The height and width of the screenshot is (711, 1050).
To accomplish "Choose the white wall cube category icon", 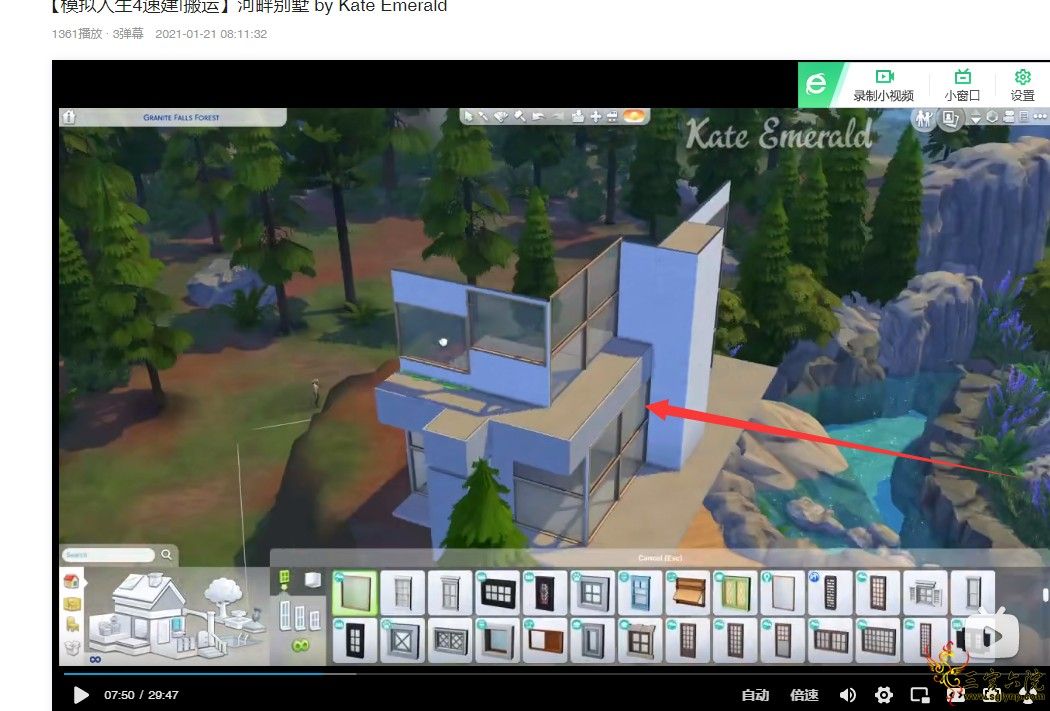I will (311, 580).
